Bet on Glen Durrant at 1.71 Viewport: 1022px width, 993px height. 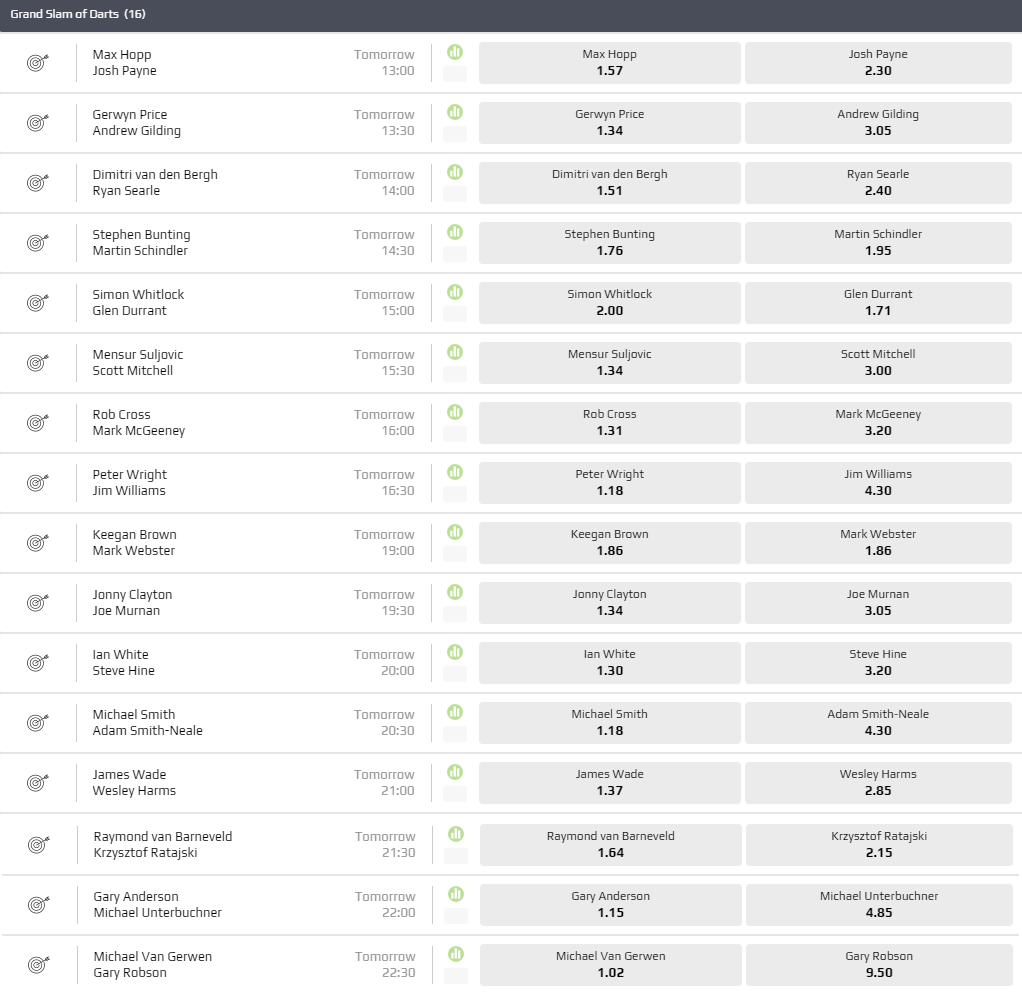877,303
